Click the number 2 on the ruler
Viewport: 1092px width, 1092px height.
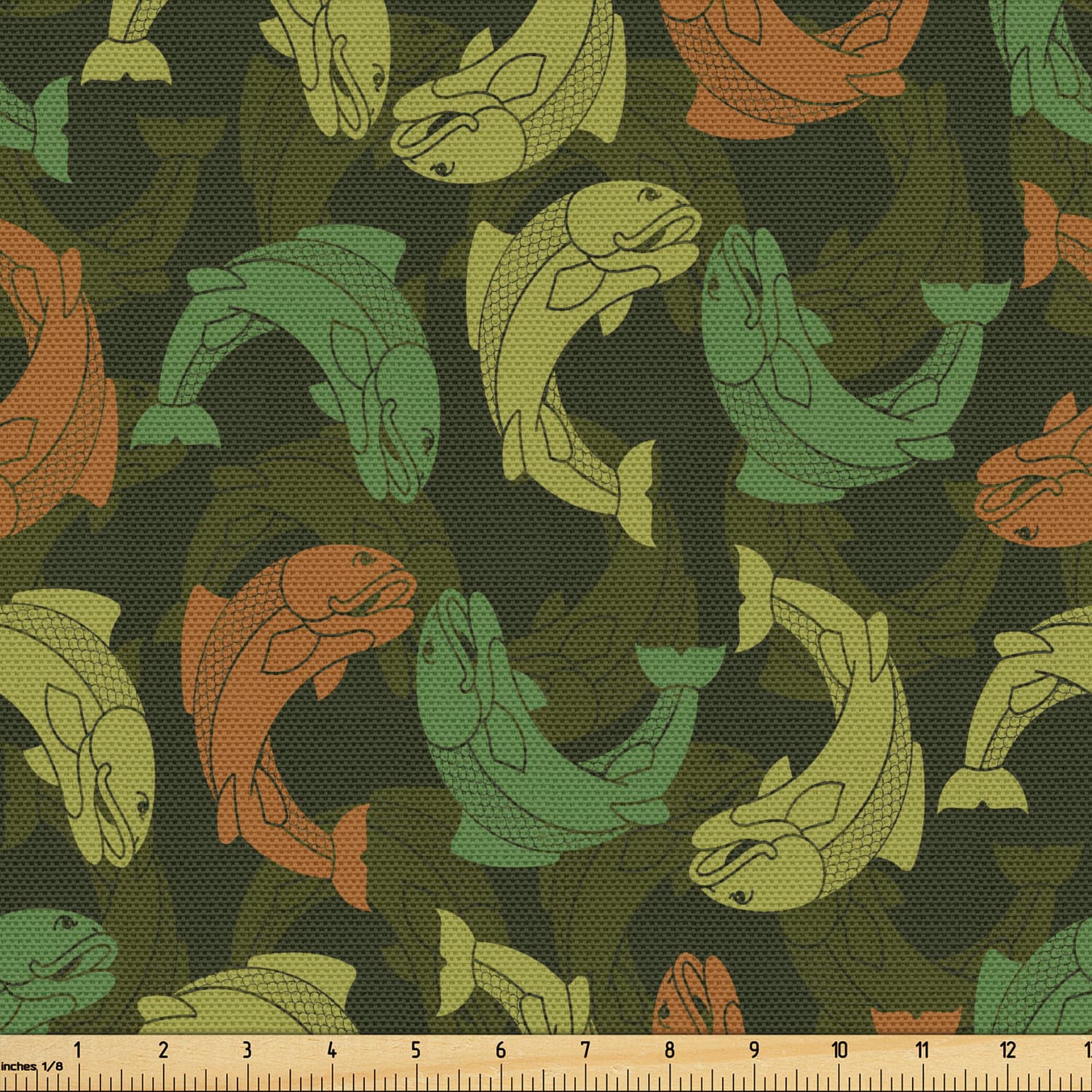tap(163, 1049)
